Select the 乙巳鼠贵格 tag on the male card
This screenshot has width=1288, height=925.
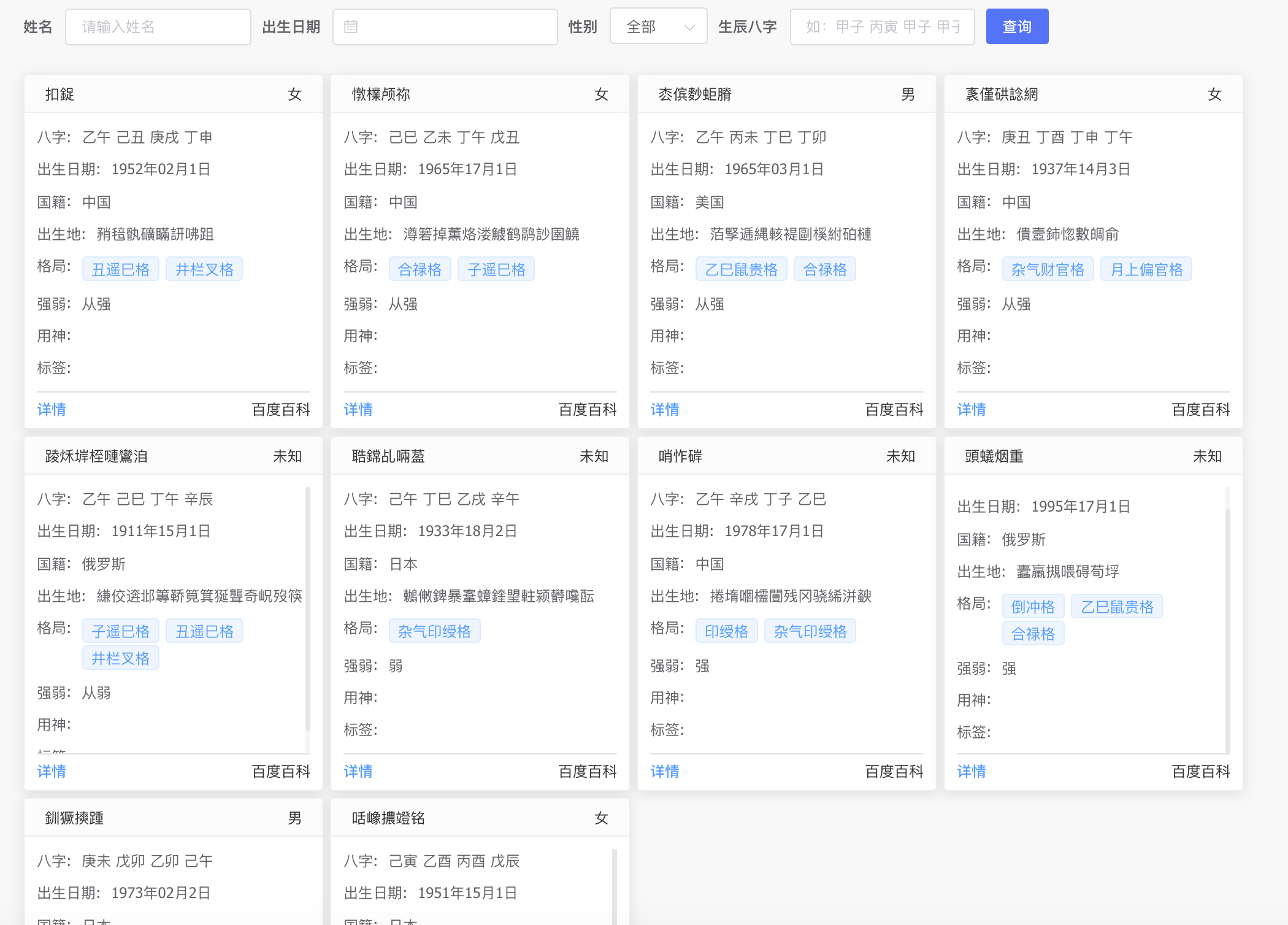coord(741,269)
